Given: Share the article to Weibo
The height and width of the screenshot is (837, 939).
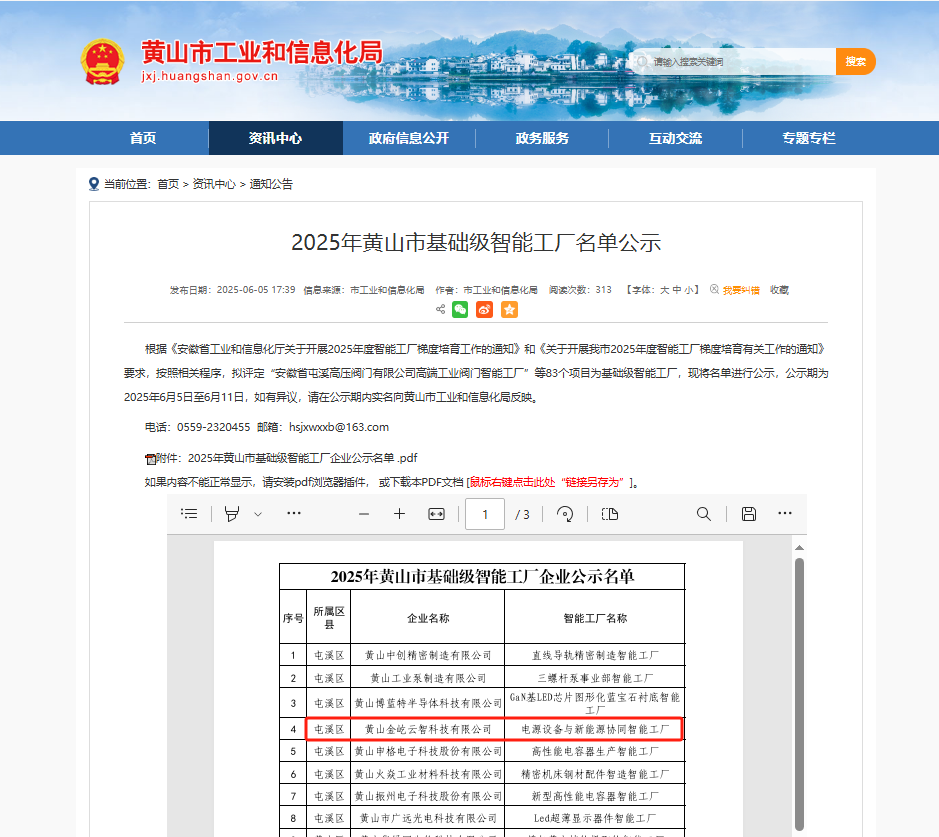Looking at the screenshot, I should 485,310.
